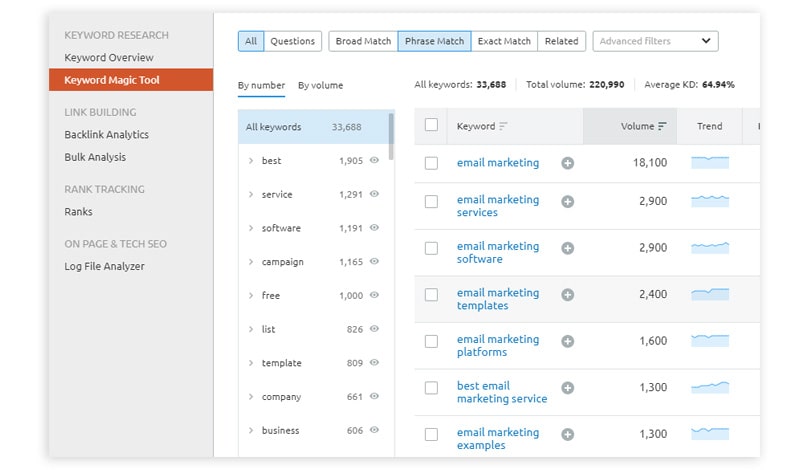The image size is (808, 470).
Task: Click the keyword groups list scrollbar
Action: point(391,137)
